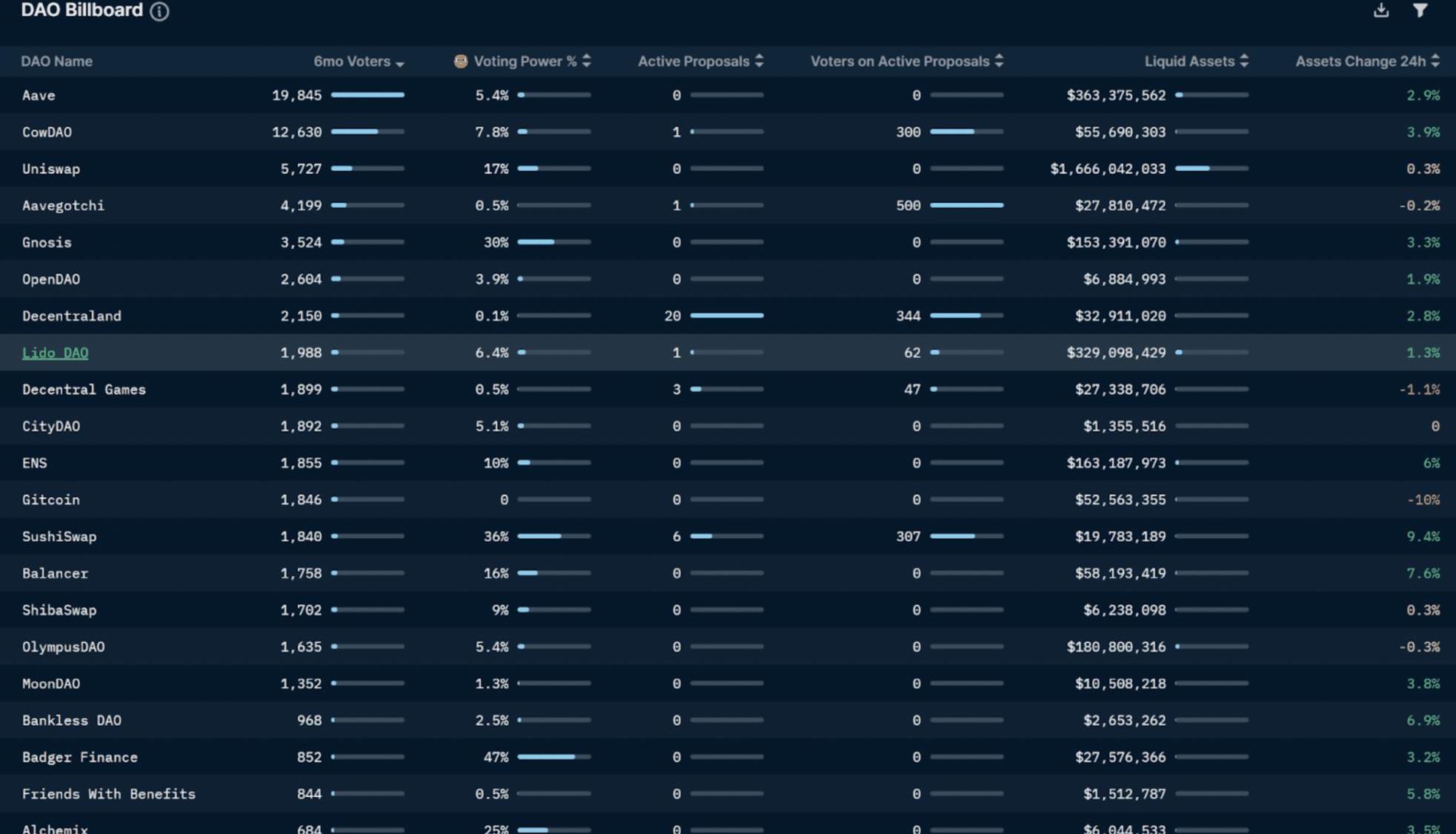Click Gitcoin's -10% assets change
1456x834 pixels.
(1423, 500)
